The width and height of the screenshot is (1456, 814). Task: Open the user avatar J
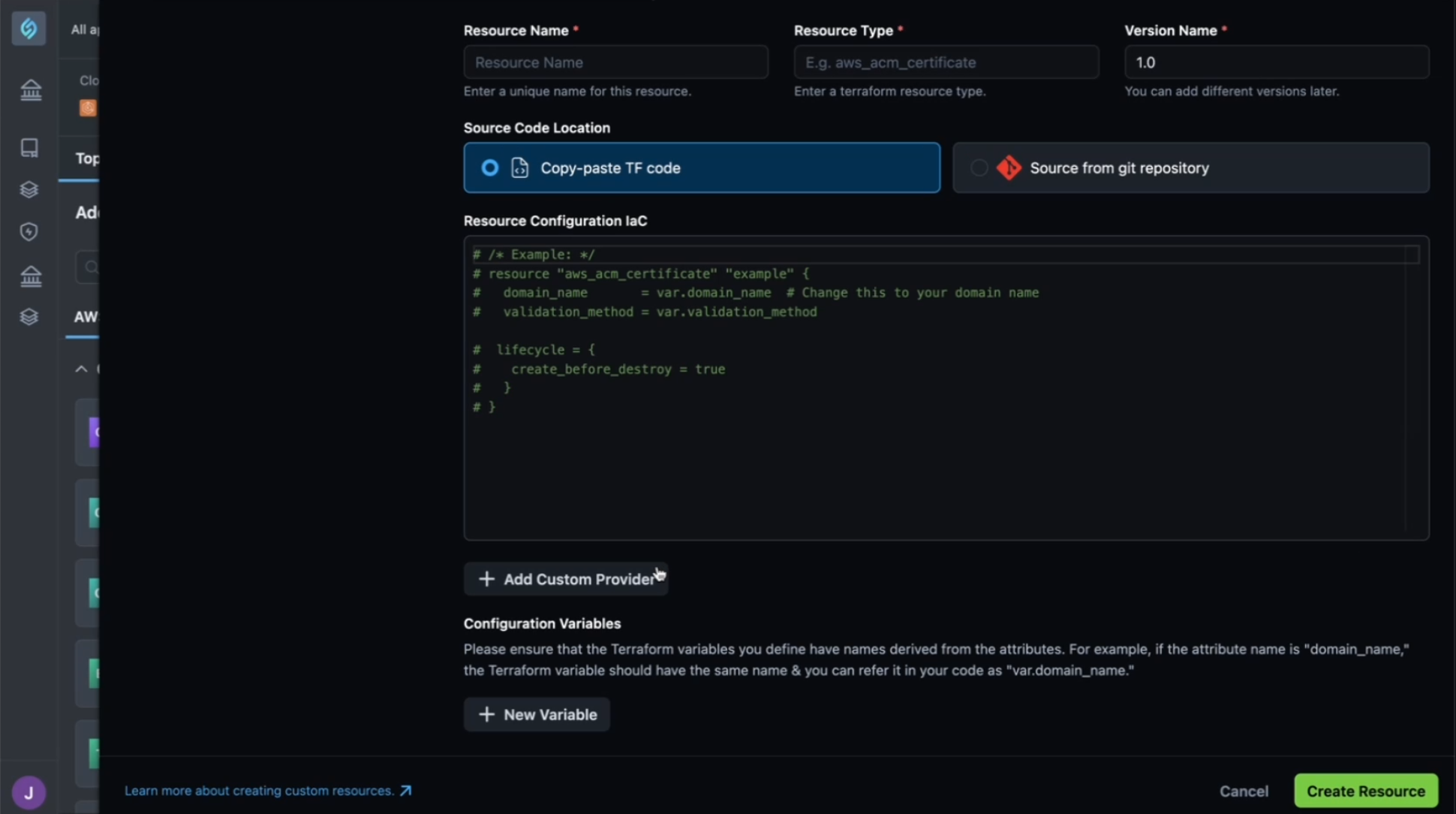[x=29, y=792]
